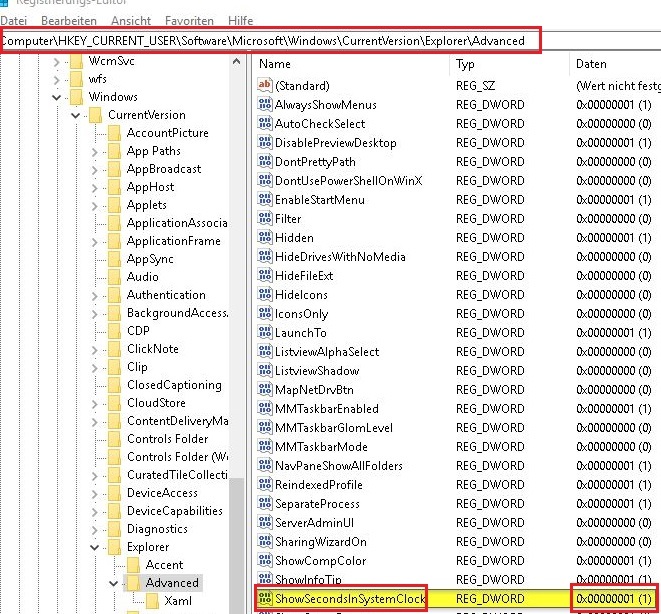Viewport: 661px width, 614px height.
Task: Select the HideDrivesWithNoMedia value name
Action: [x=340, y=257]
